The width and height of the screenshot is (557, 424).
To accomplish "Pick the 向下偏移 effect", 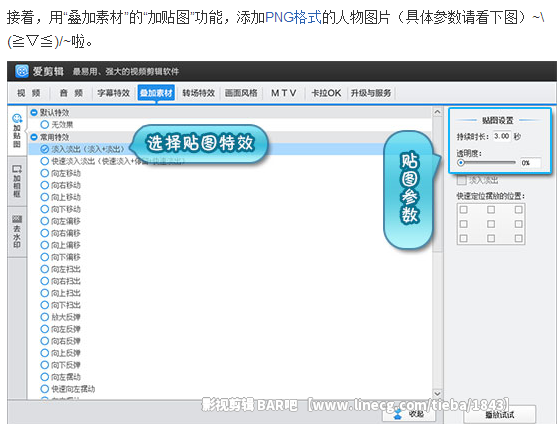I will click(x=44, y=257).
